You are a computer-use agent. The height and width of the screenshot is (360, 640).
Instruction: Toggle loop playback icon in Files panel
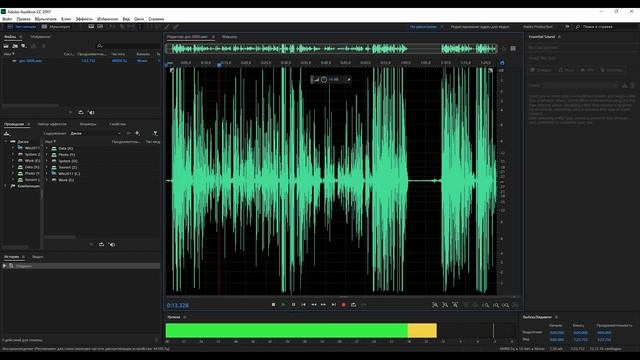(x=81, y=112)
